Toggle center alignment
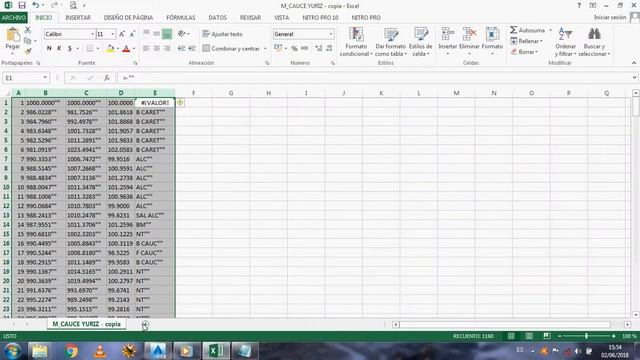 pyautogui.click(x=156, y=49)
